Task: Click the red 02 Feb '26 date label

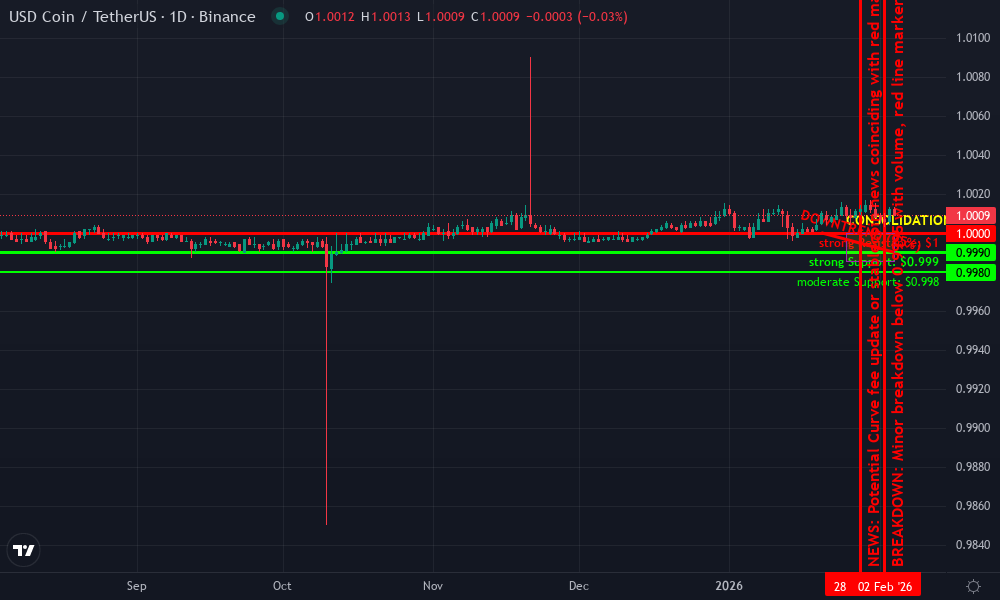Action: 884,584
